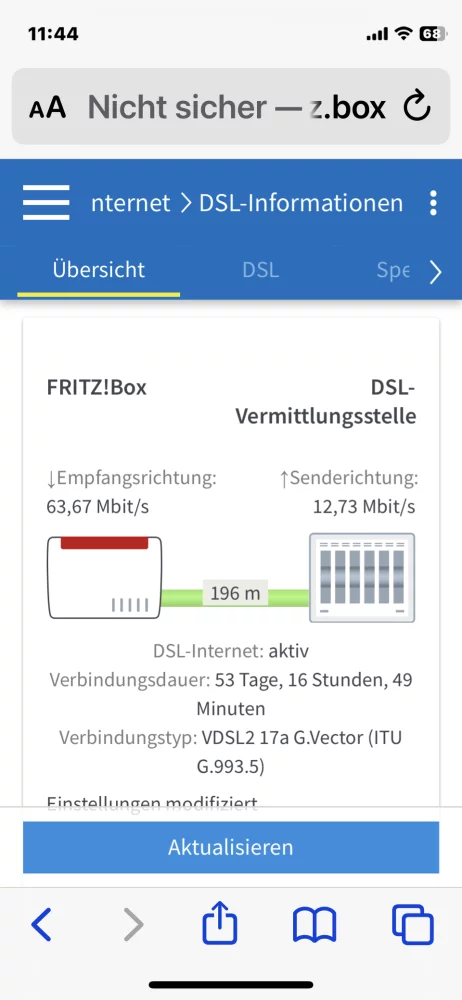Tap the FRITZ!Box router illustration

105,578
